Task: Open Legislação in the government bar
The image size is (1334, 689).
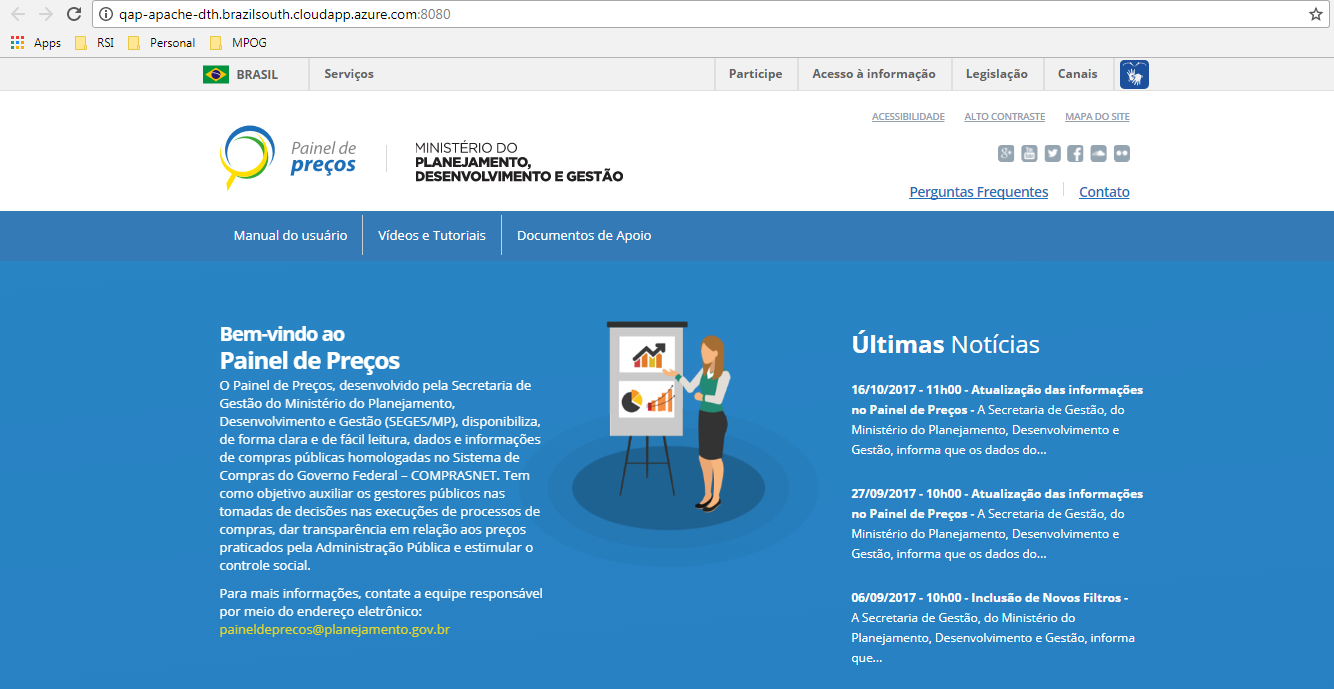Action: pos(996,74)
